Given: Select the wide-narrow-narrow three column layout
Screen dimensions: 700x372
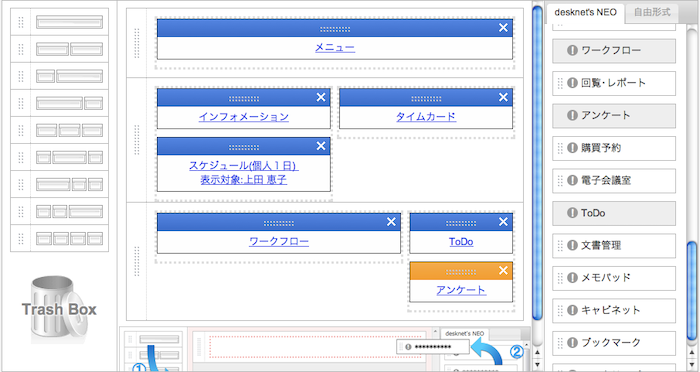Looking at the screenshot, I should click(x=69, y=184).
